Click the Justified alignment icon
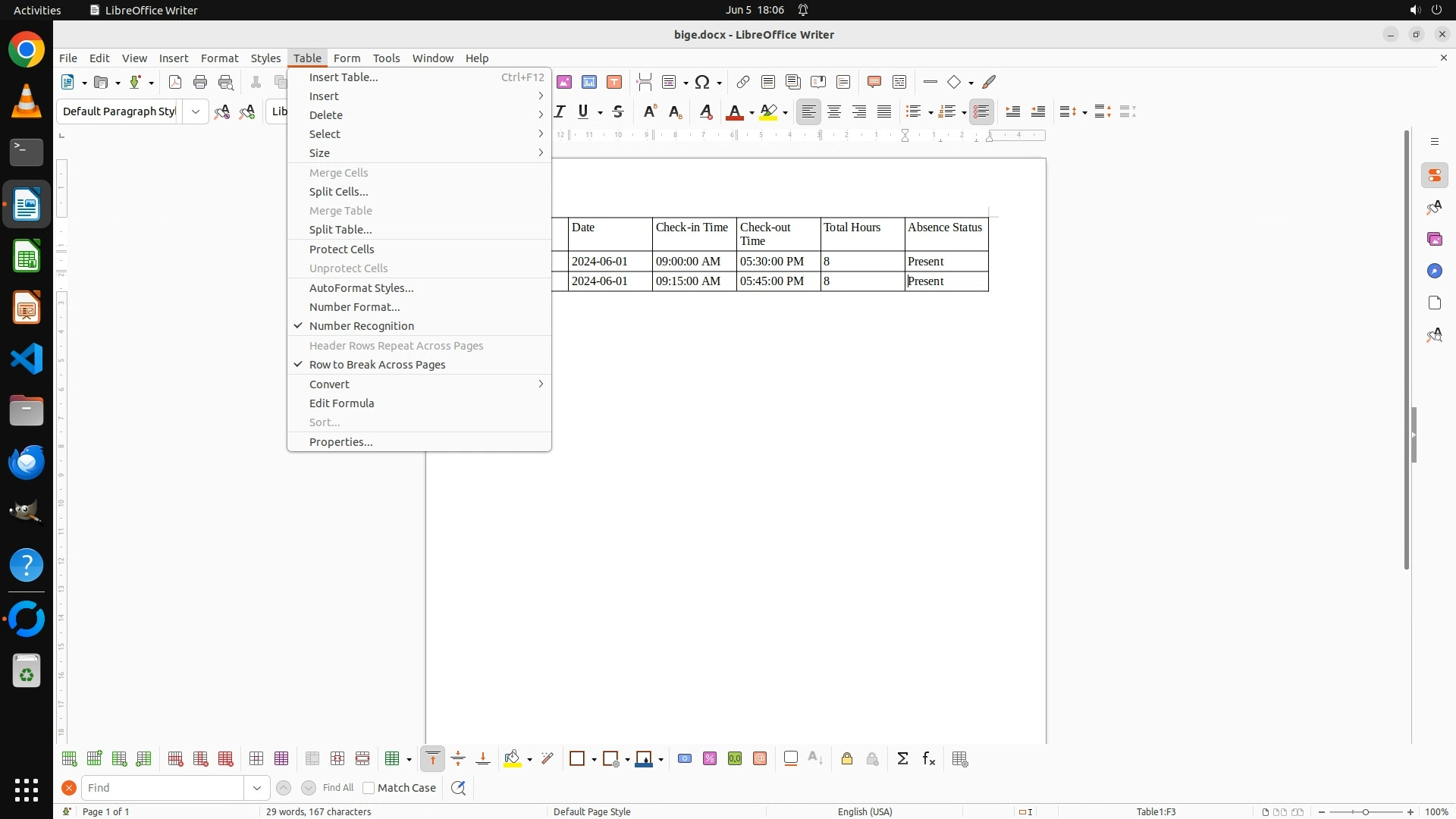The height and width of the screenshot is (819, 1456). click(x=884, y=111)
